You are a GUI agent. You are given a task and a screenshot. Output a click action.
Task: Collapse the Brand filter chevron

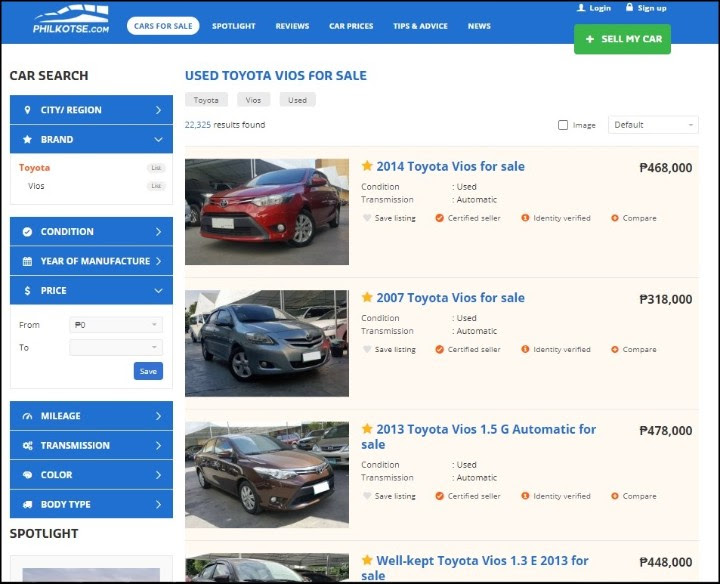pyautogui.click(x=158, y=139)
